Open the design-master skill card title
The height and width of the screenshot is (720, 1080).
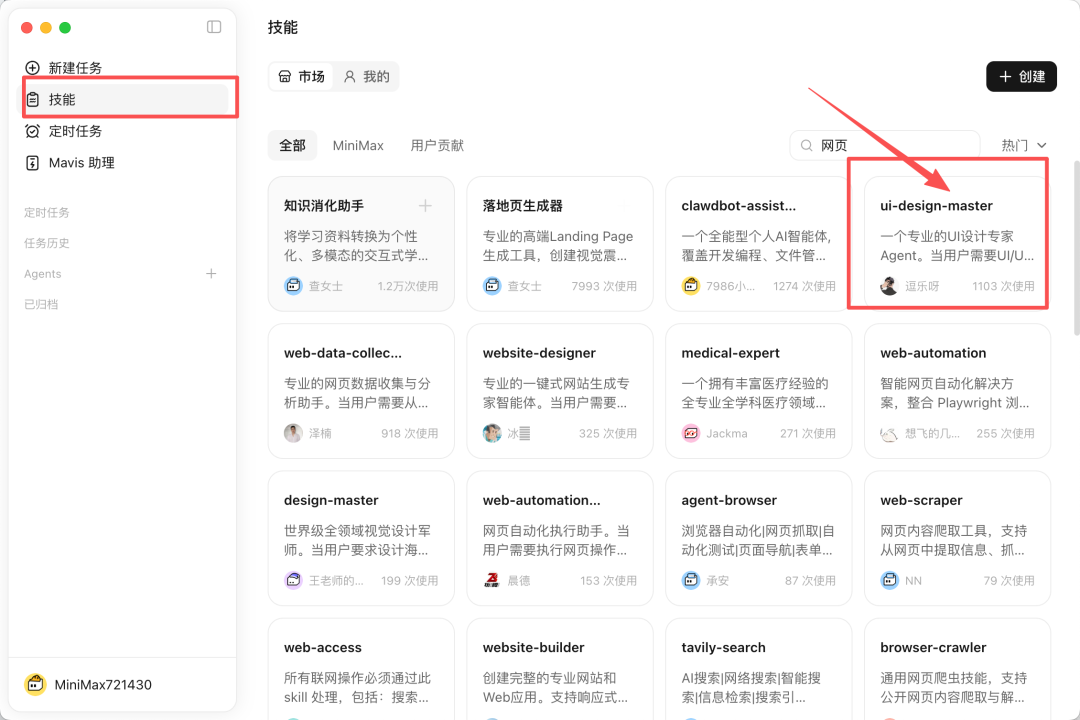(x=331, y=500)
